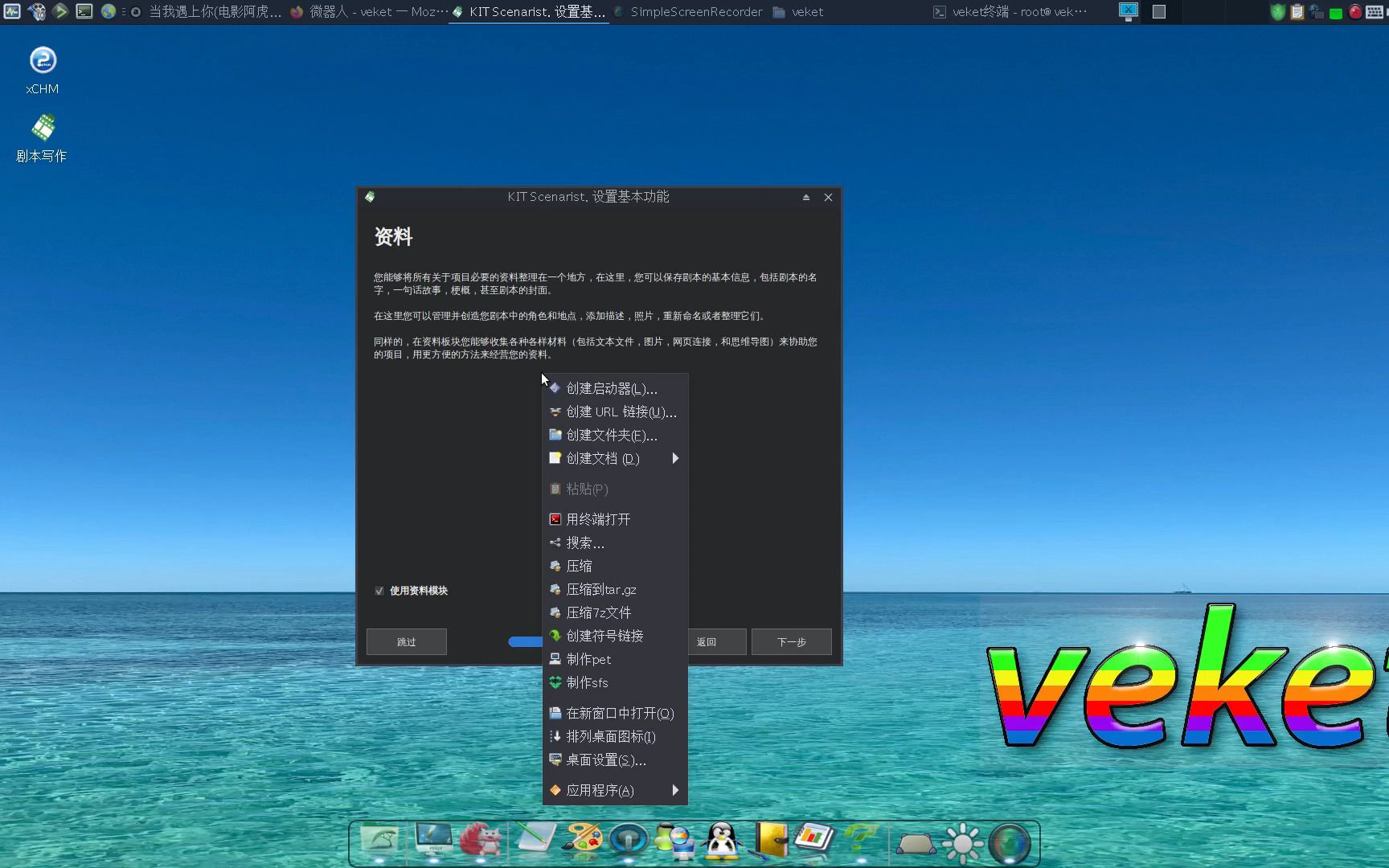Switch to 微器人 - veket Mozilla taskbar window

(x=367, y=11)
